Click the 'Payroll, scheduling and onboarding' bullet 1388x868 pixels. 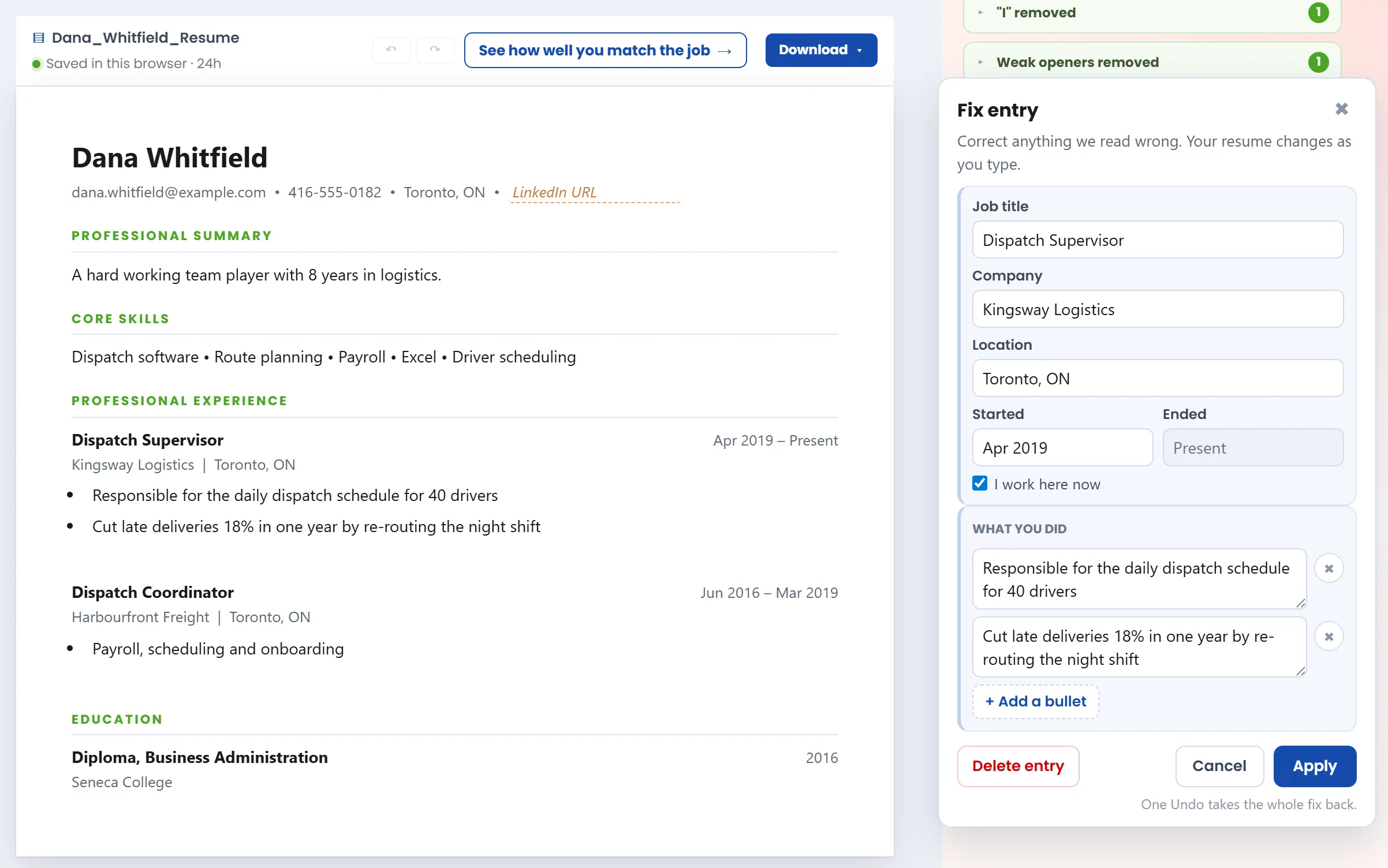(x=218, y=649)
